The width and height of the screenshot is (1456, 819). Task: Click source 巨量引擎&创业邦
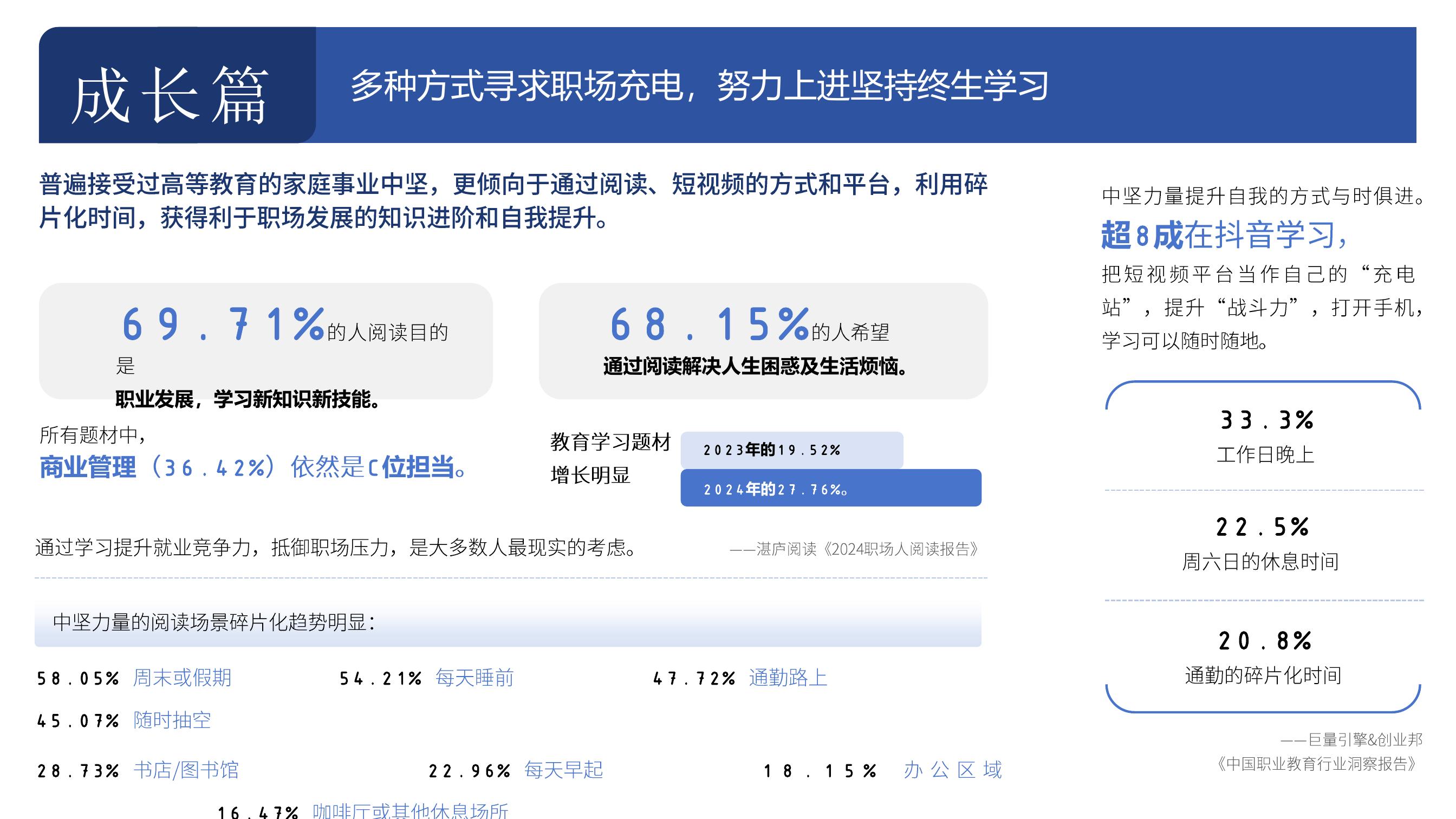1351,739
